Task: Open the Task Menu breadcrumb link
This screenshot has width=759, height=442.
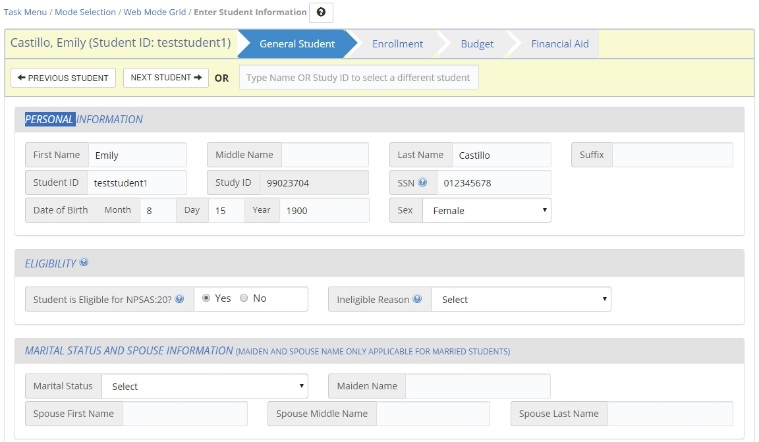Action: [x=28, y=12]
